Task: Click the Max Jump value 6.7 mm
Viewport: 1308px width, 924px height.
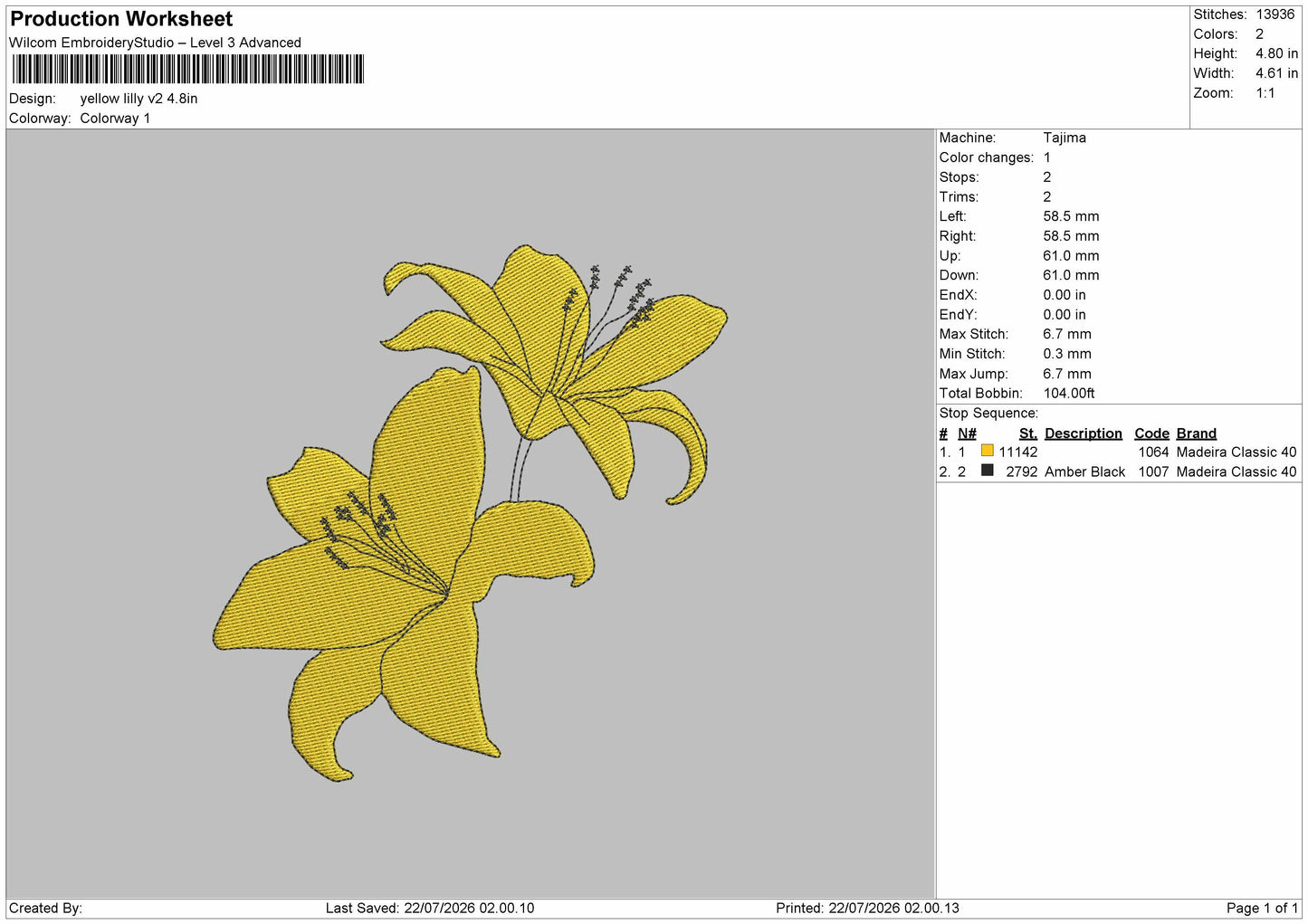Action: pos(1066,374)
